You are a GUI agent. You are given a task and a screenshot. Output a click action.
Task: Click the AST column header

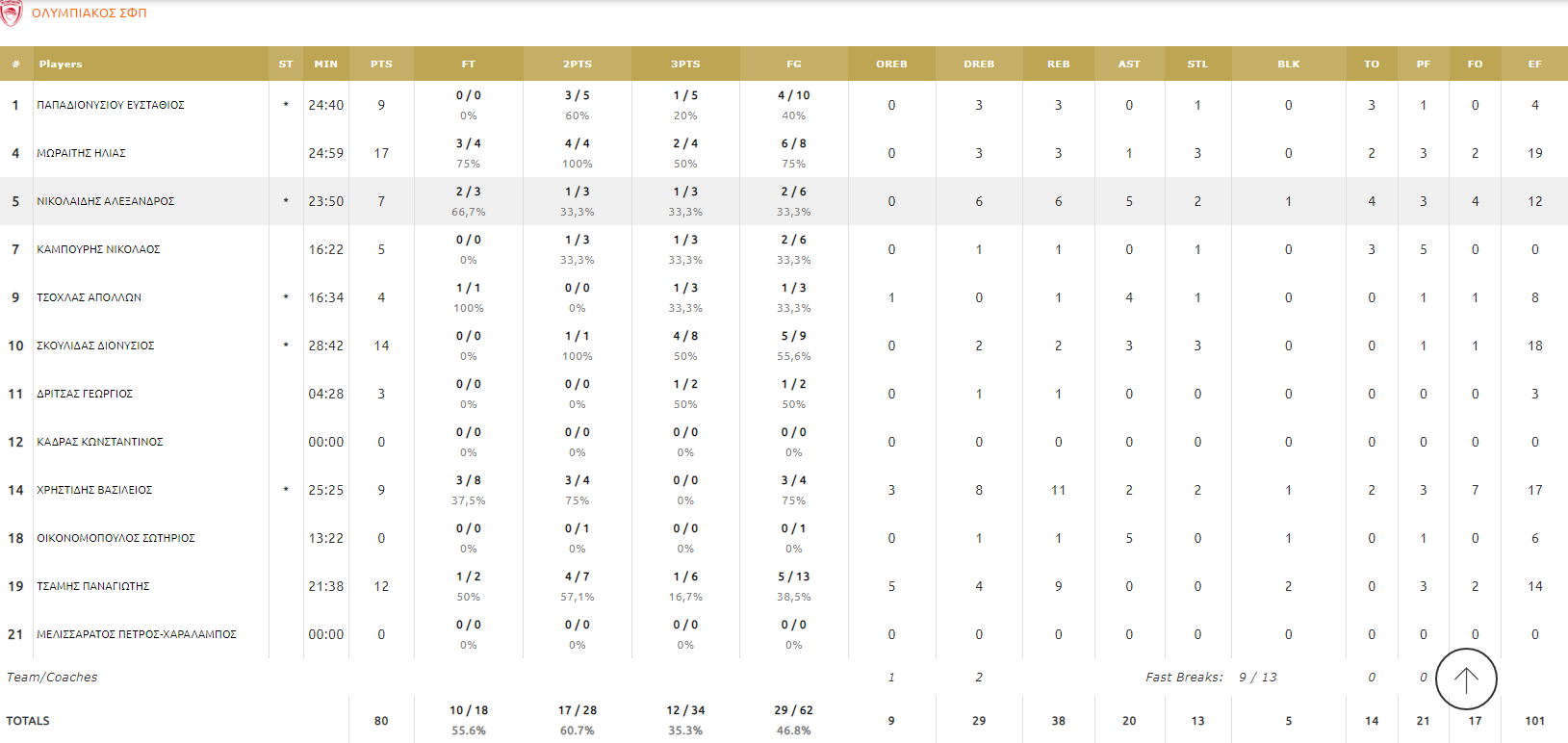point(1129,64)
